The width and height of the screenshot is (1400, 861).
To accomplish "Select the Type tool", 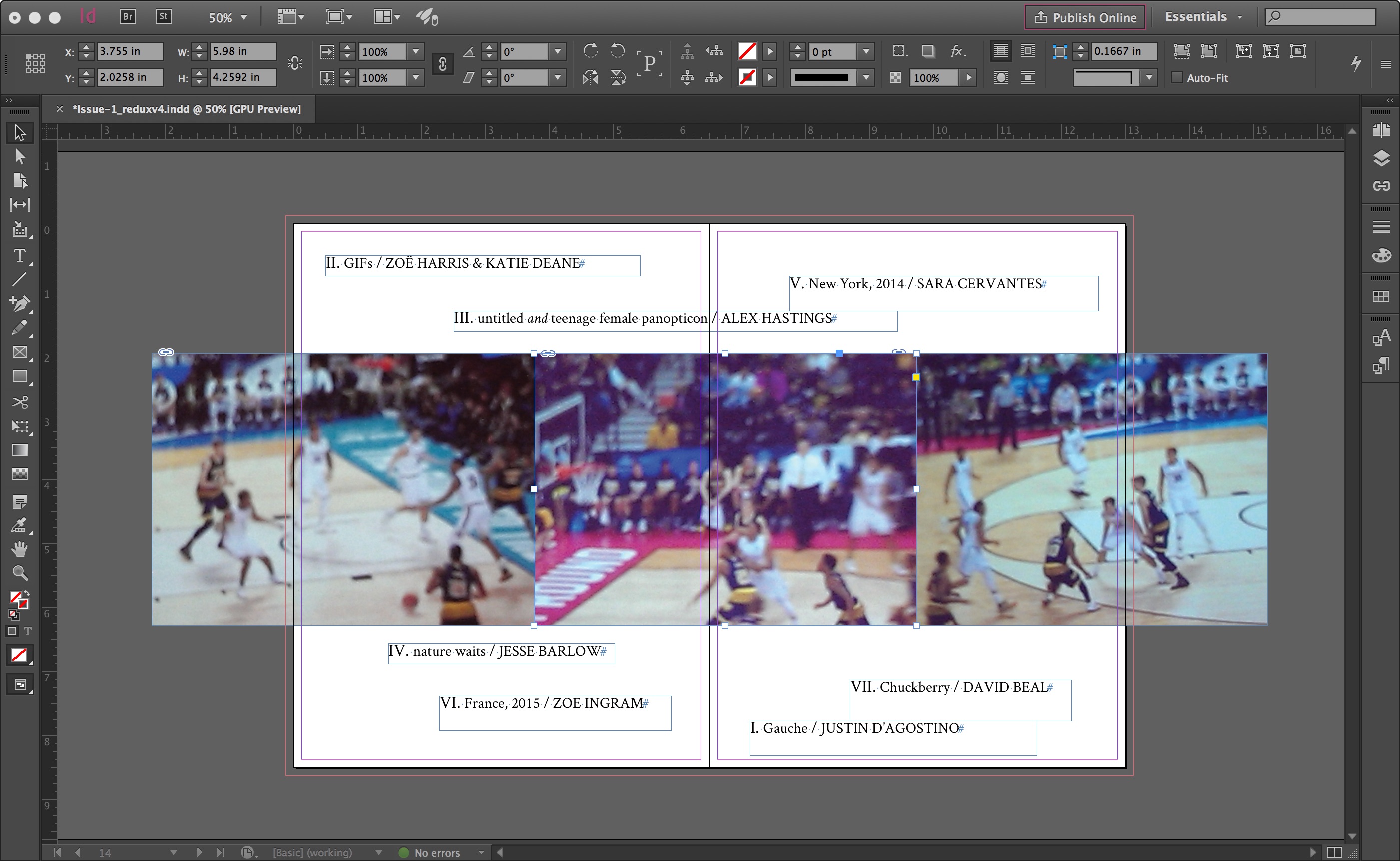I will (x=19, y=256).
